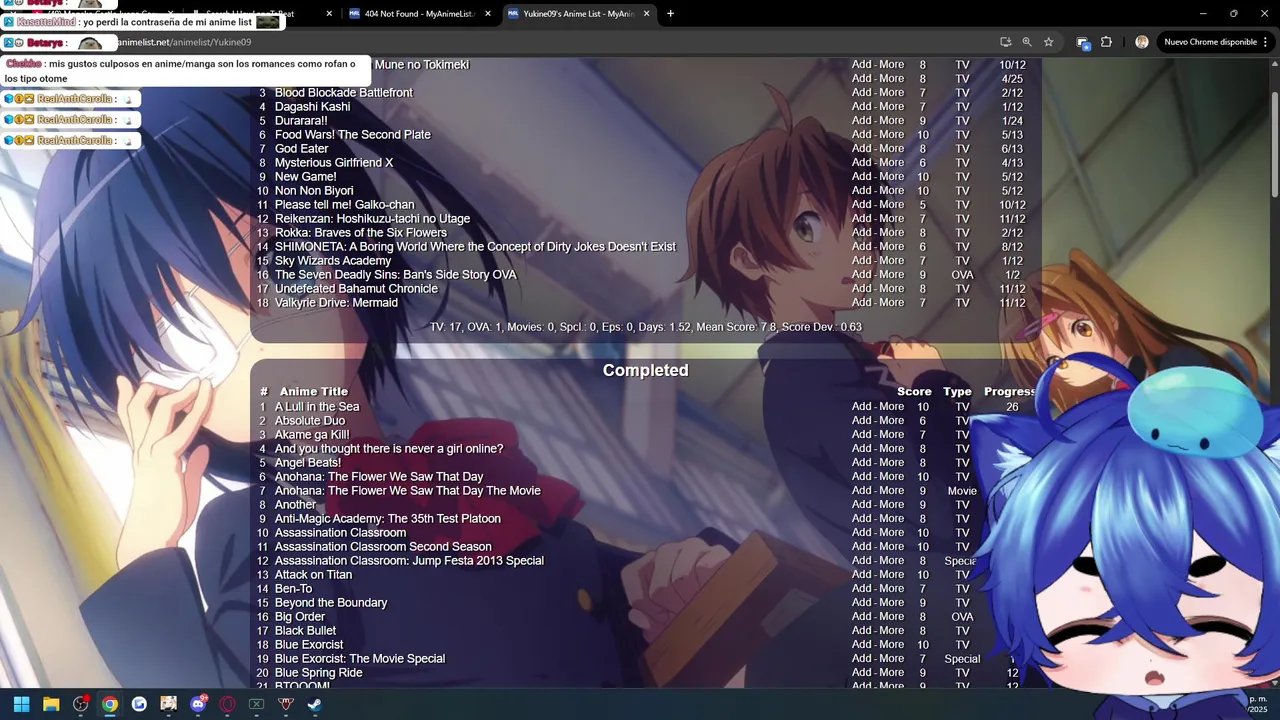The image size is (1280, 720).
Task: Open the Attack on Titan link
Action: [x=313, y=575]
